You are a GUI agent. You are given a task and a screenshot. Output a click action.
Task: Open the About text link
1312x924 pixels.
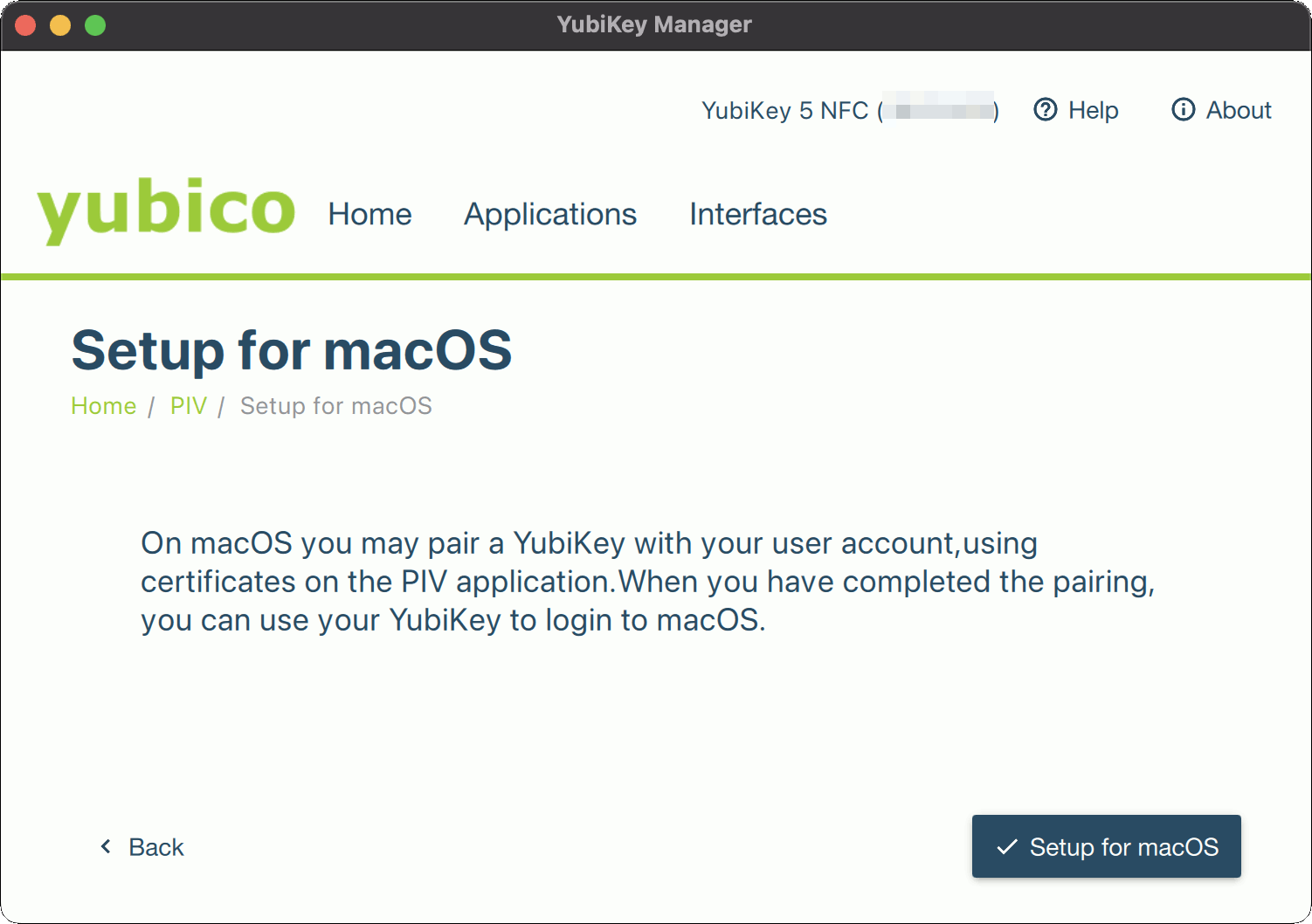click(x=1239, y=110)
